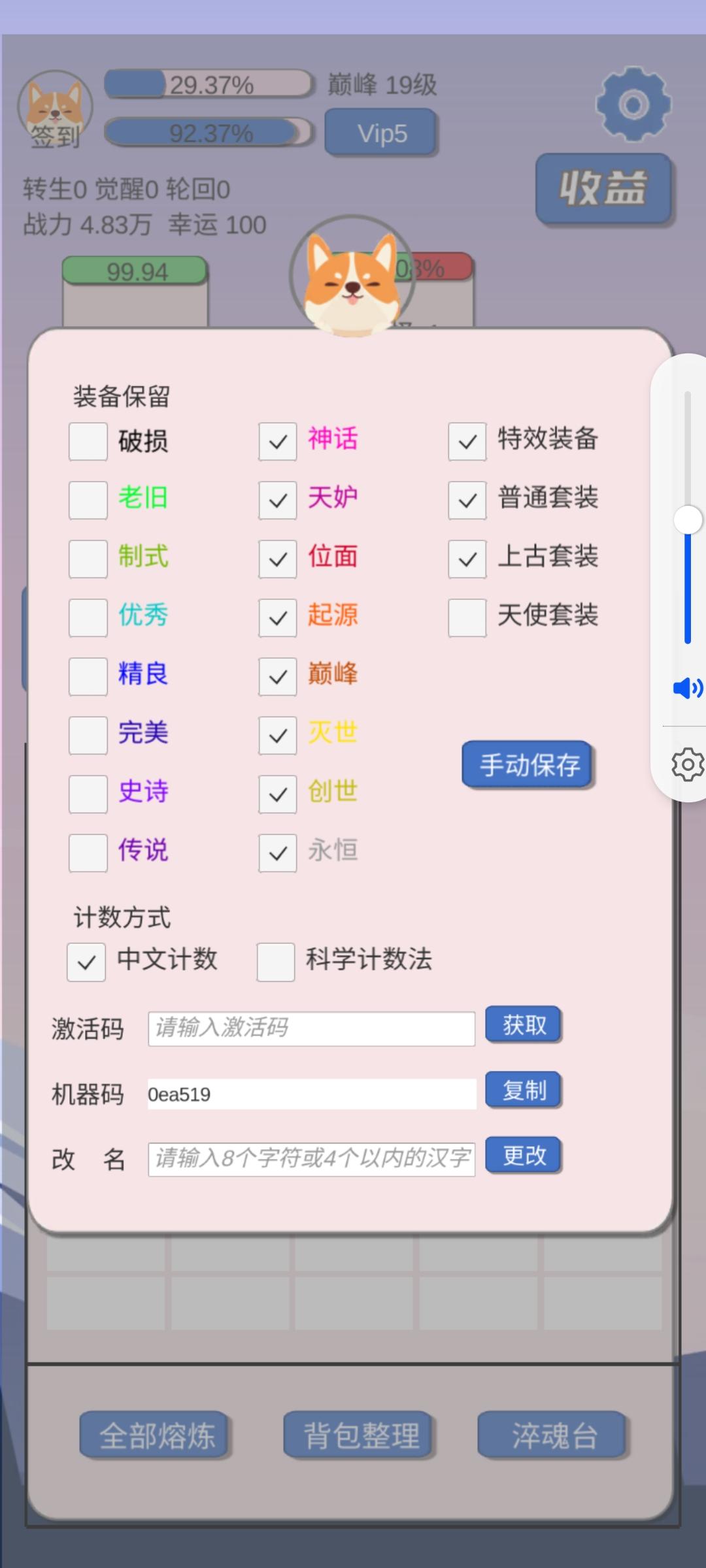Image resolution: width=706 pixels, height=1568 pixels.
Task: Open the blue gear settings icon
Action: (x=633, y=105)
